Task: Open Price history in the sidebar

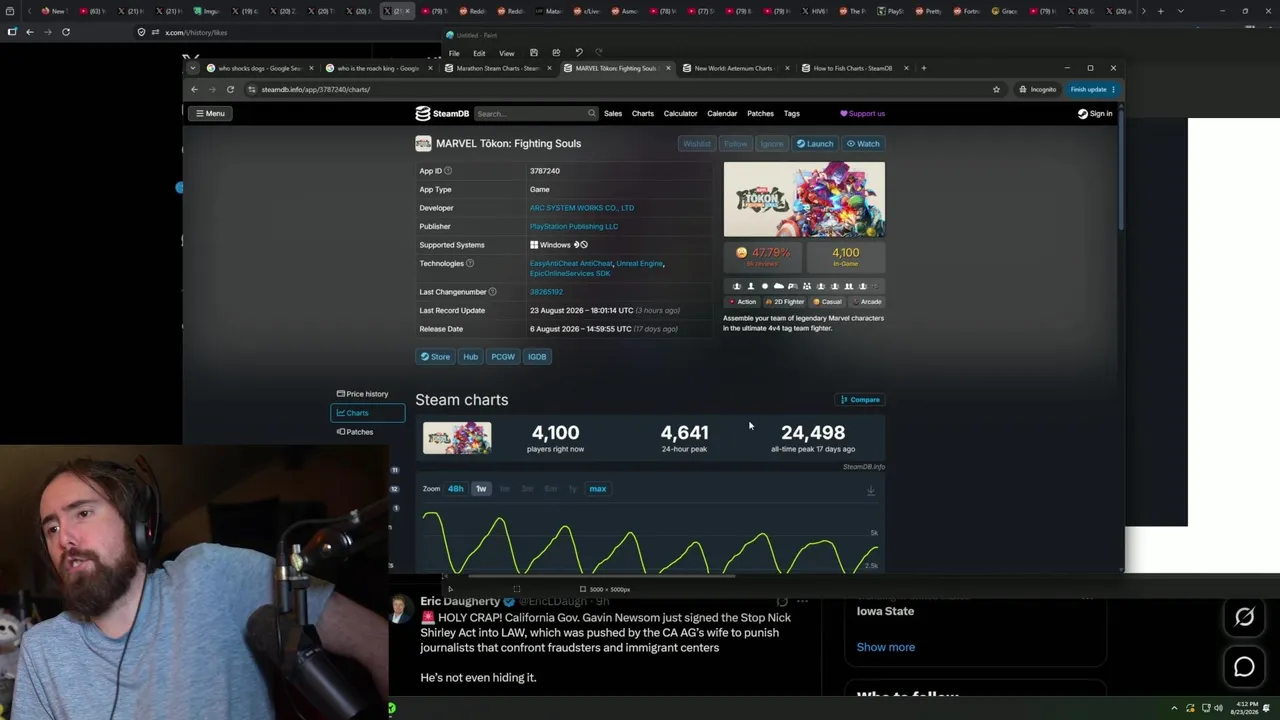Action: point(363,394)
